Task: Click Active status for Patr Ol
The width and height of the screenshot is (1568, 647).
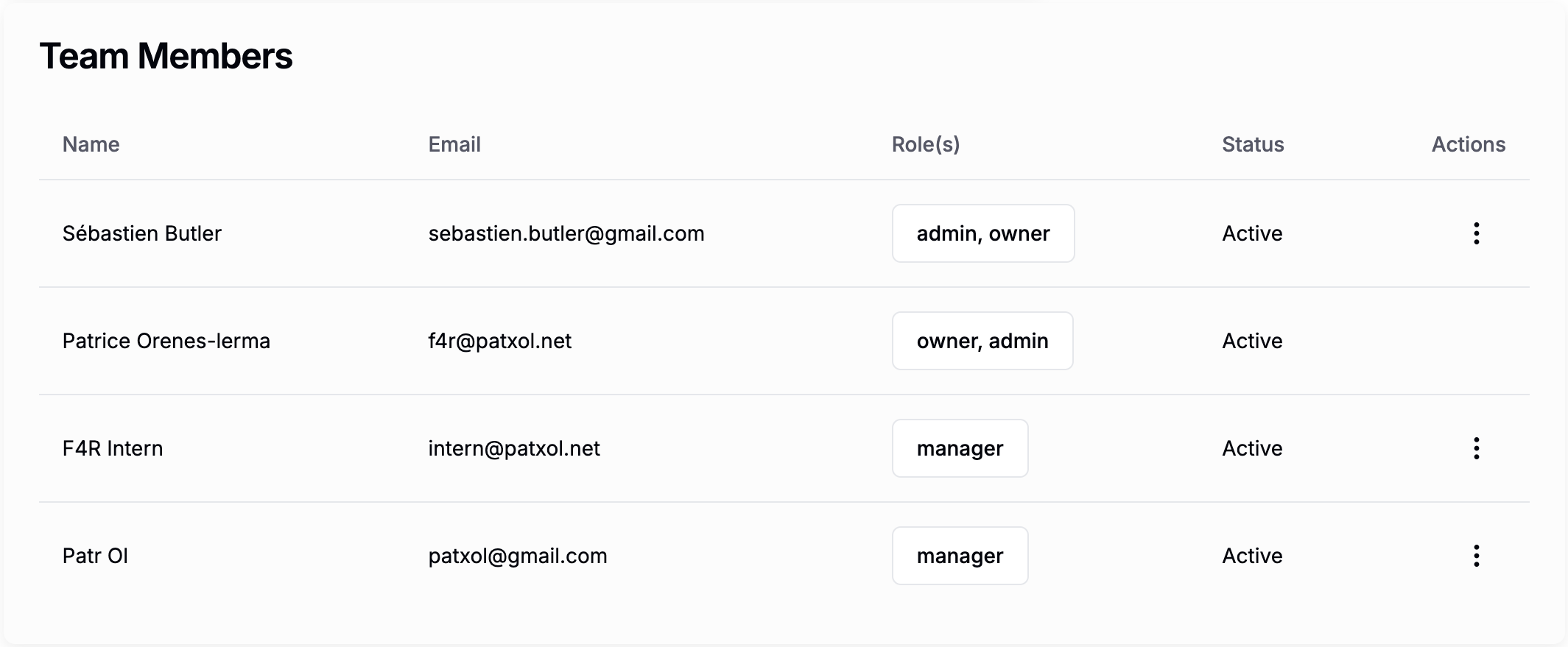Action: (x=1252, y=556)
